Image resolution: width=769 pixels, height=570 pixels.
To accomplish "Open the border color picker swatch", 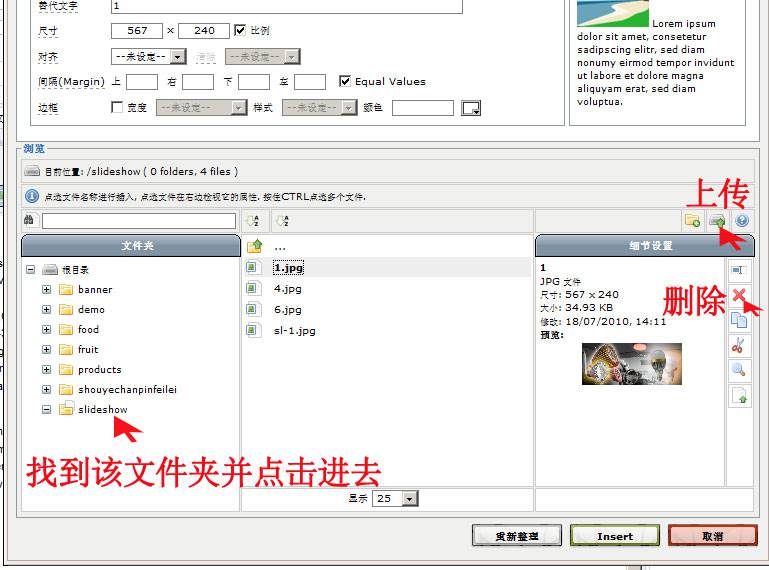I will (x=471, y=108).
